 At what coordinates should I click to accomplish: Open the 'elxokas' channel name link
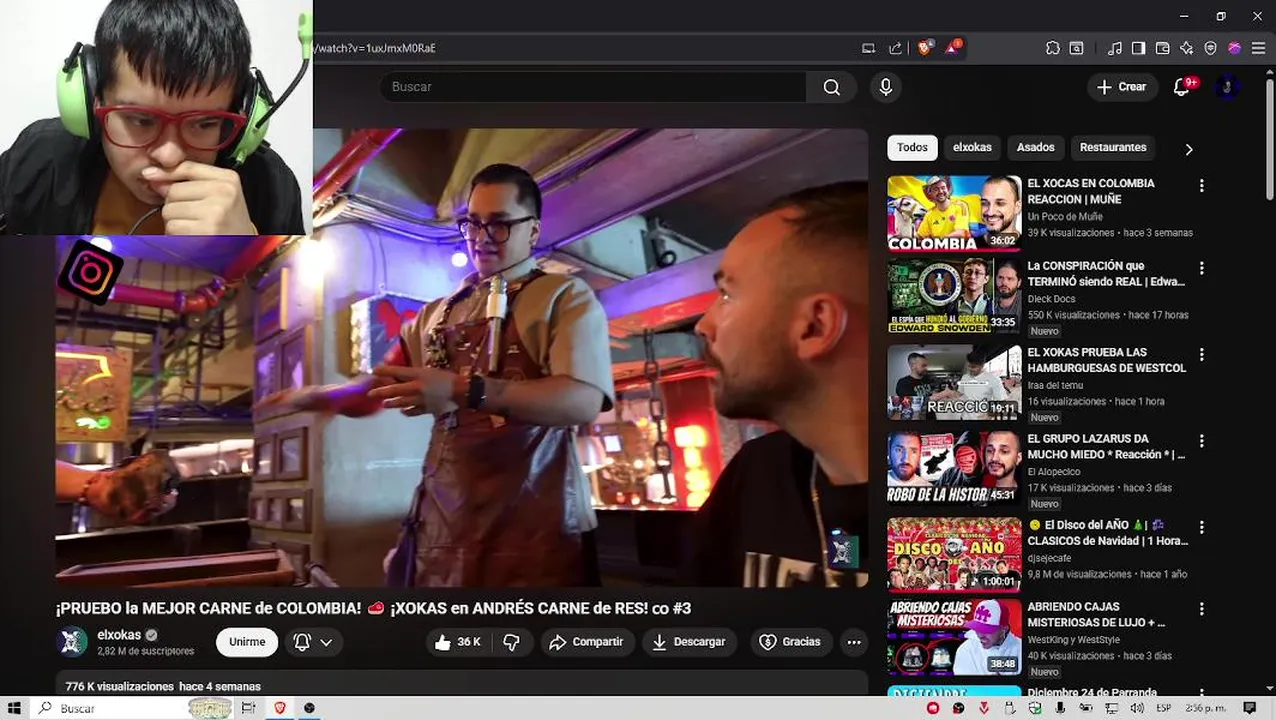119,635
